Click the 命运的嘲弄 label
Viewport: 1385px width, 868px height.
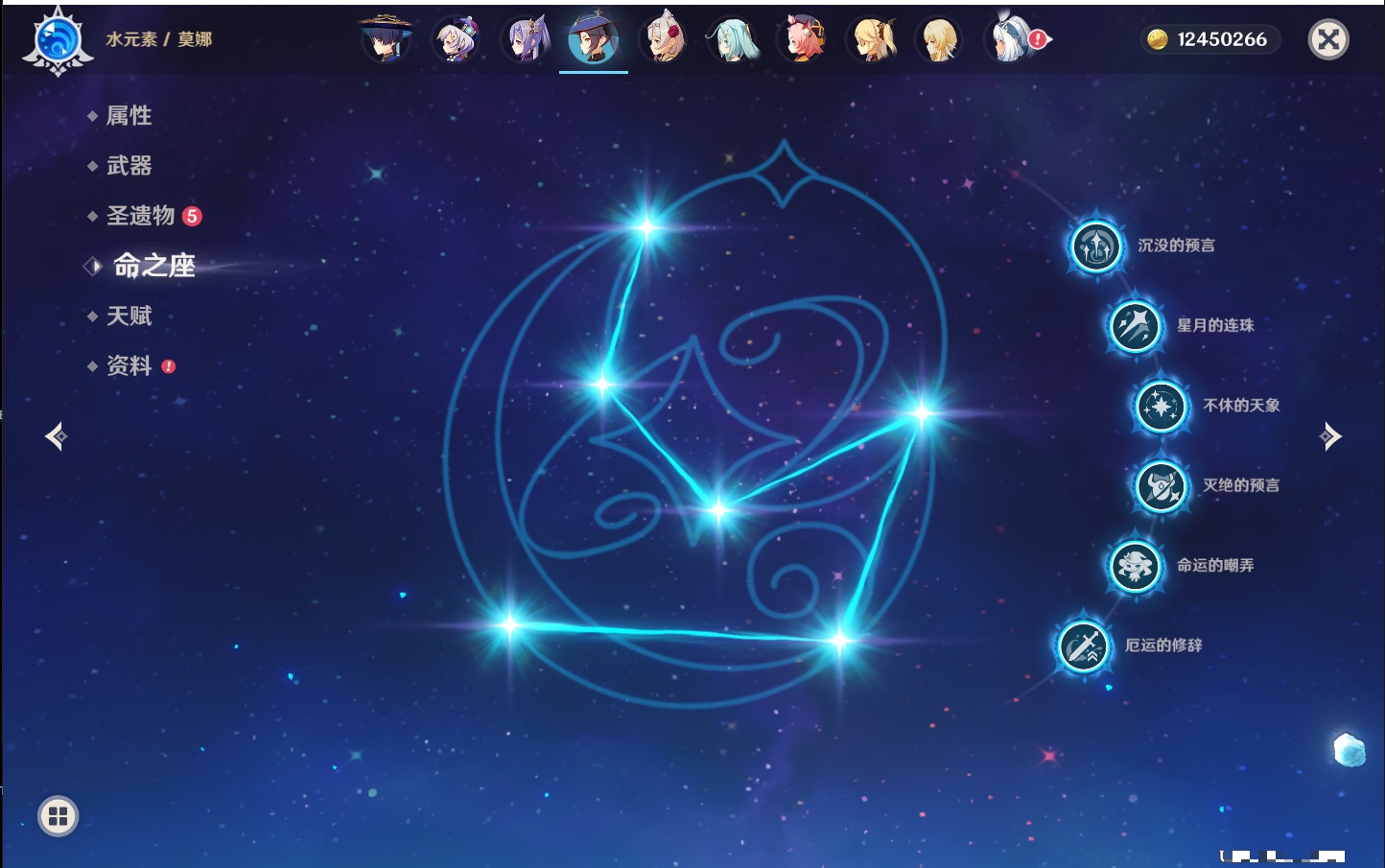(x=1215, y=565)
